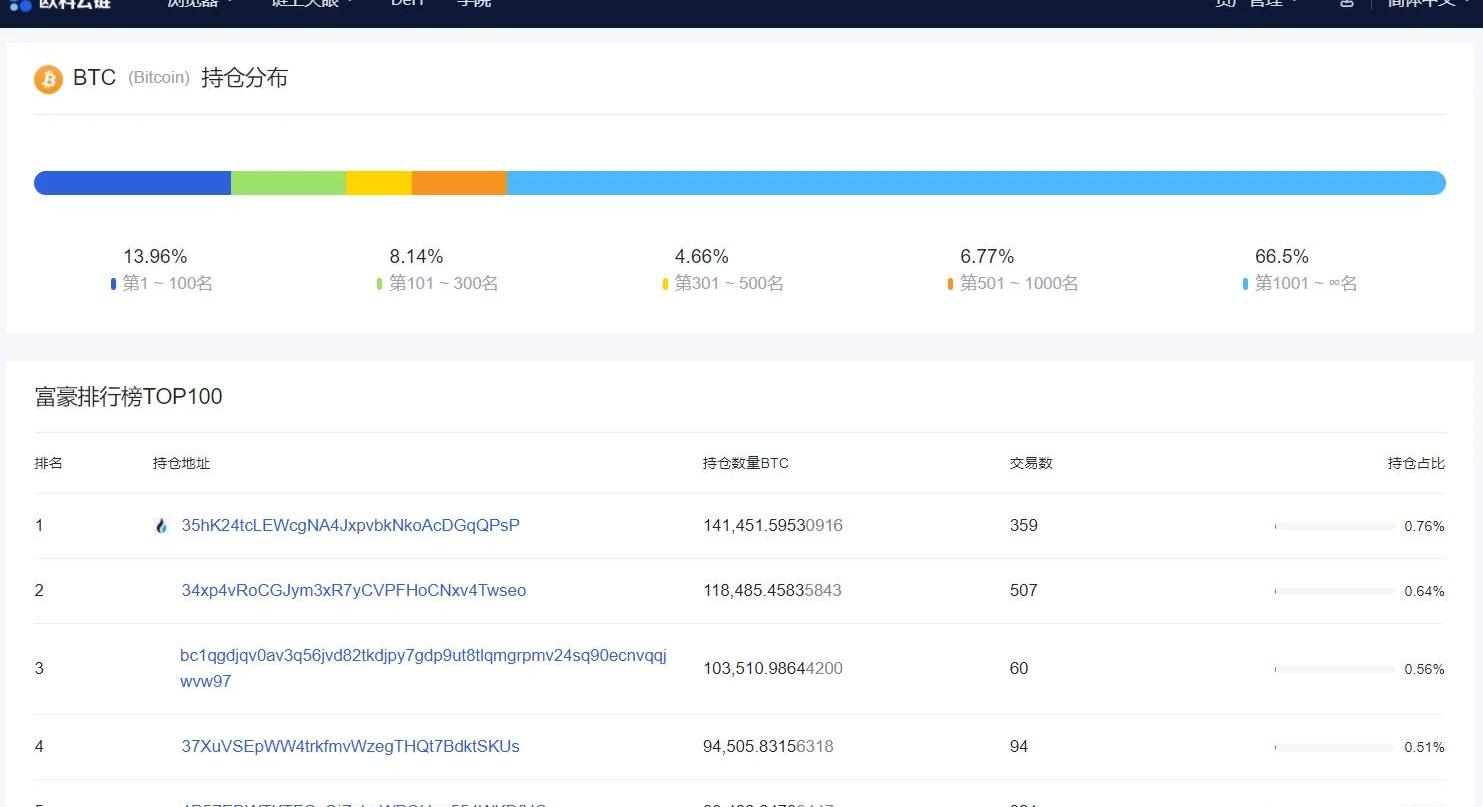Click the yellow marker for 第301 ~ 500名
The image size is (1483, 807).
point(665,284)
